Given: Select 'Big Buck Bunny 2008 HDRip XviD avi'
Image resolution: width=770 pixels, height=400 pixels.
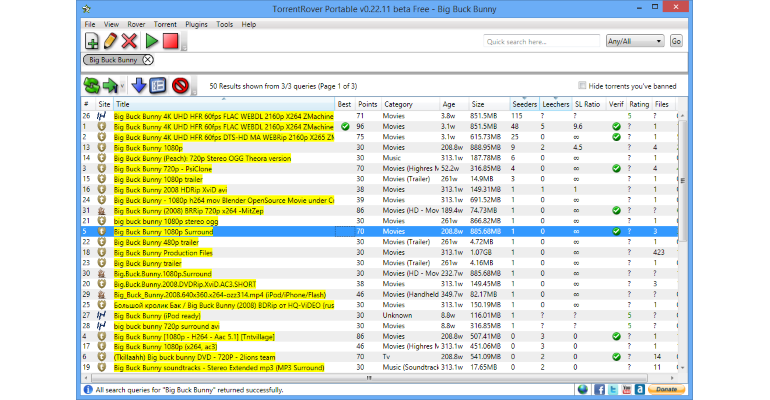Looking at the screenshot, I should coord(380,189).
